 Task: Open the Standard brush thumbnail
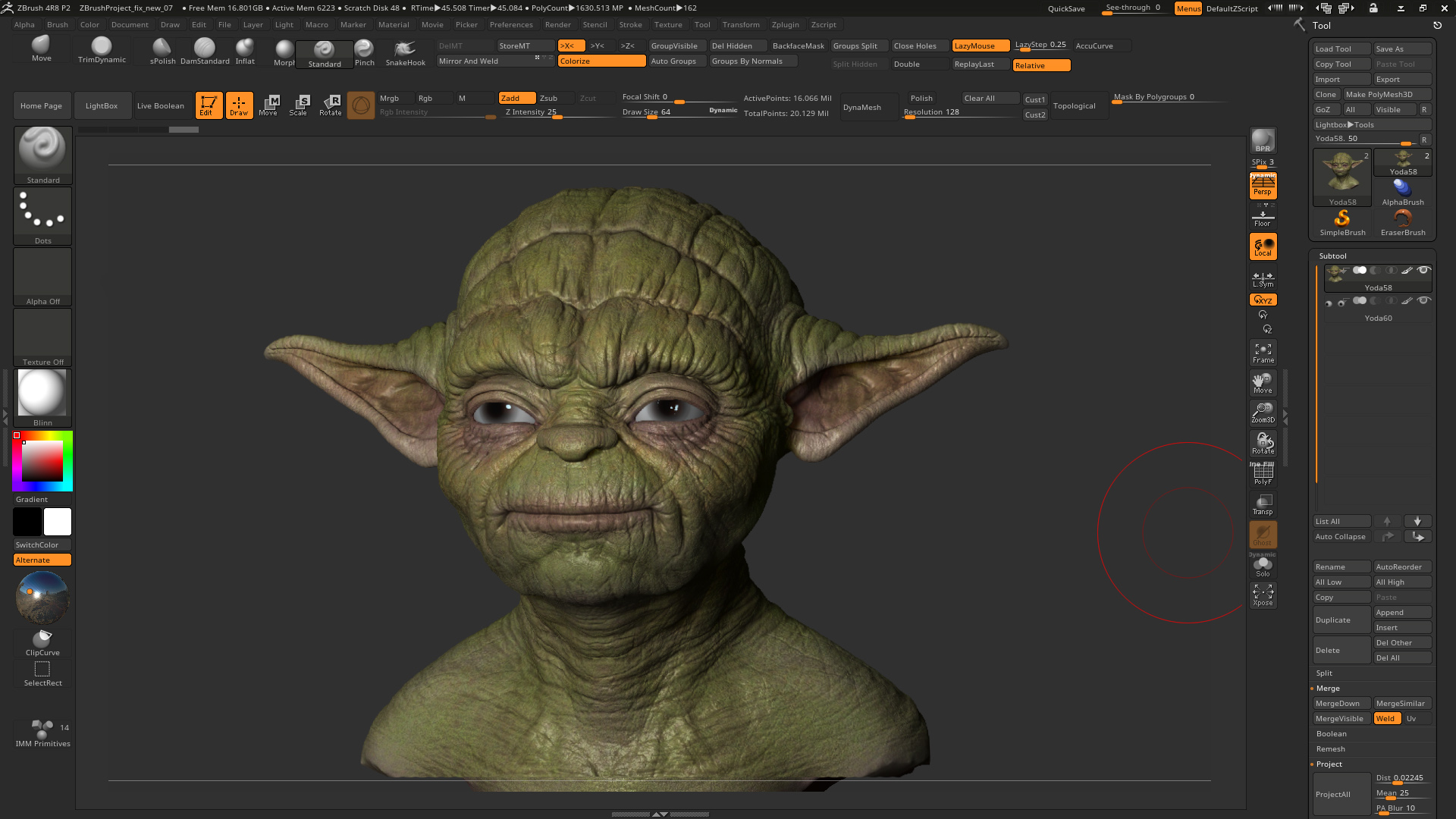point(42,155)
